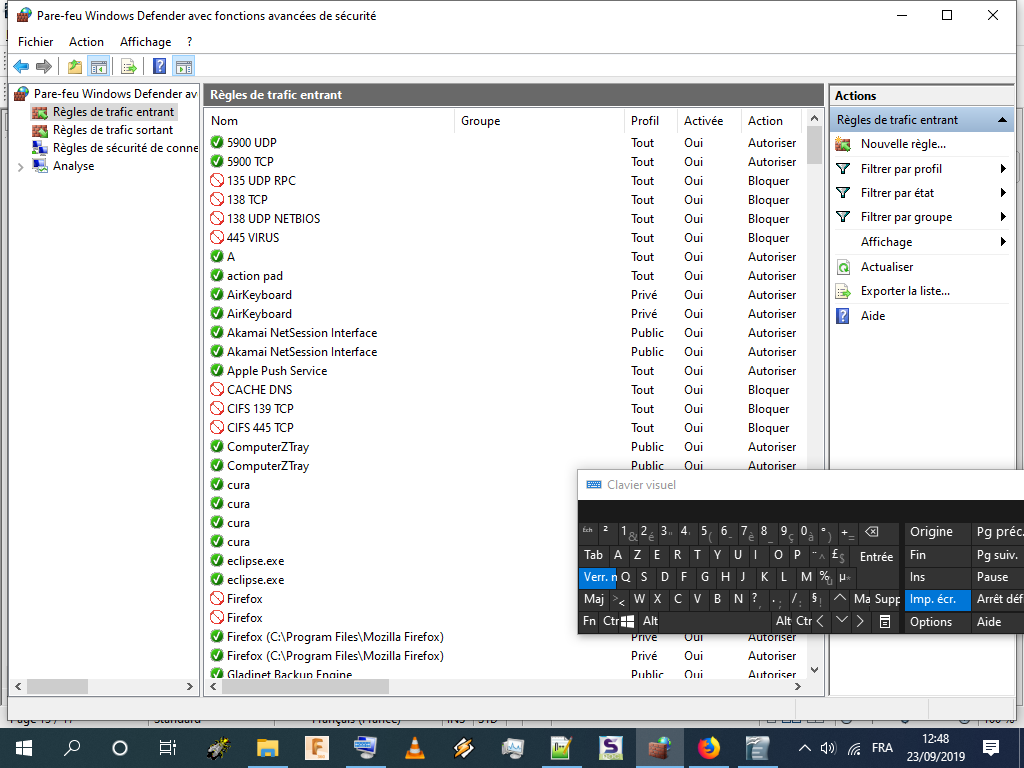
Task: Click Actualiser in the Actions pane
Action: pyautogui.click(x=886, y=267)
